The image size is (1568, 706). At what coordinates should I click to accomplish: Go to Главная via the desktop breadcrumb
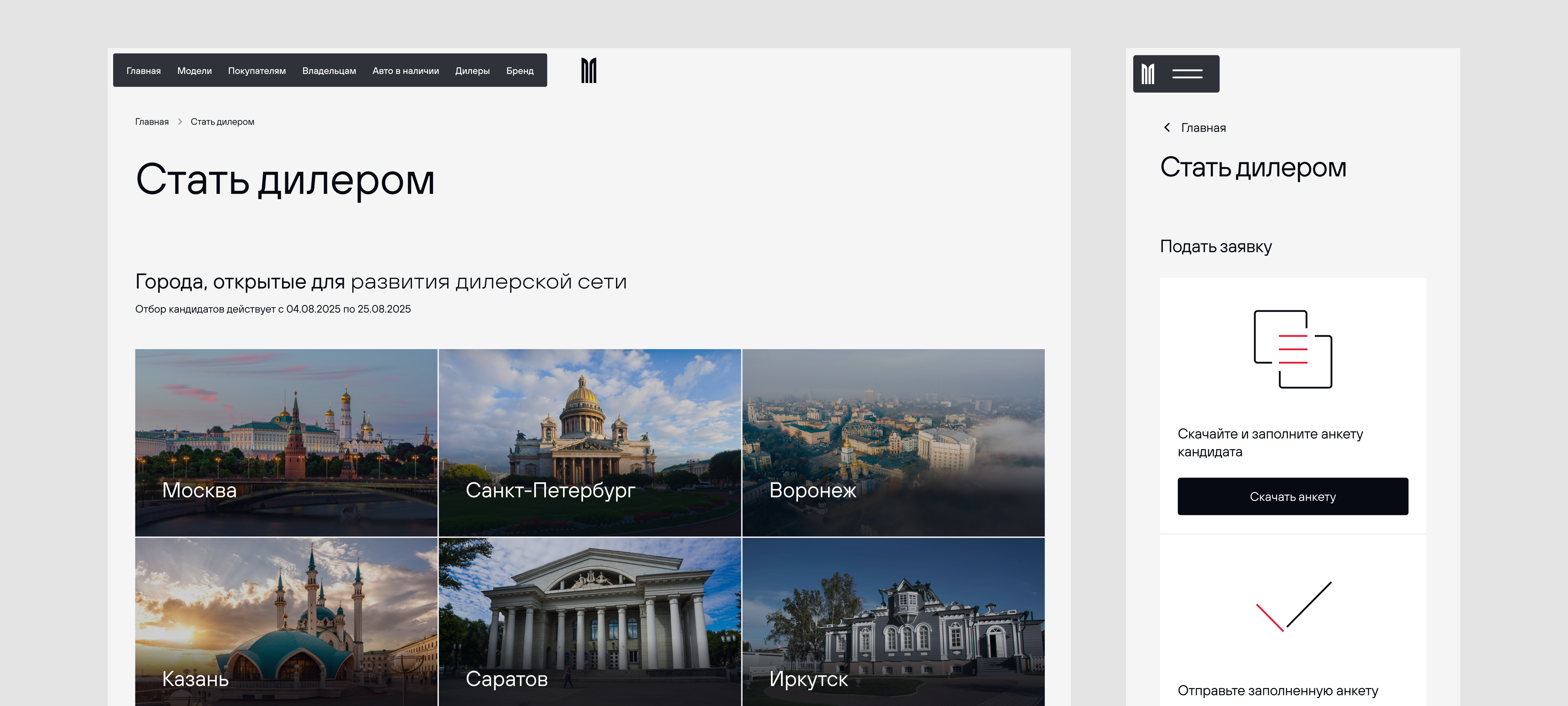151,122
